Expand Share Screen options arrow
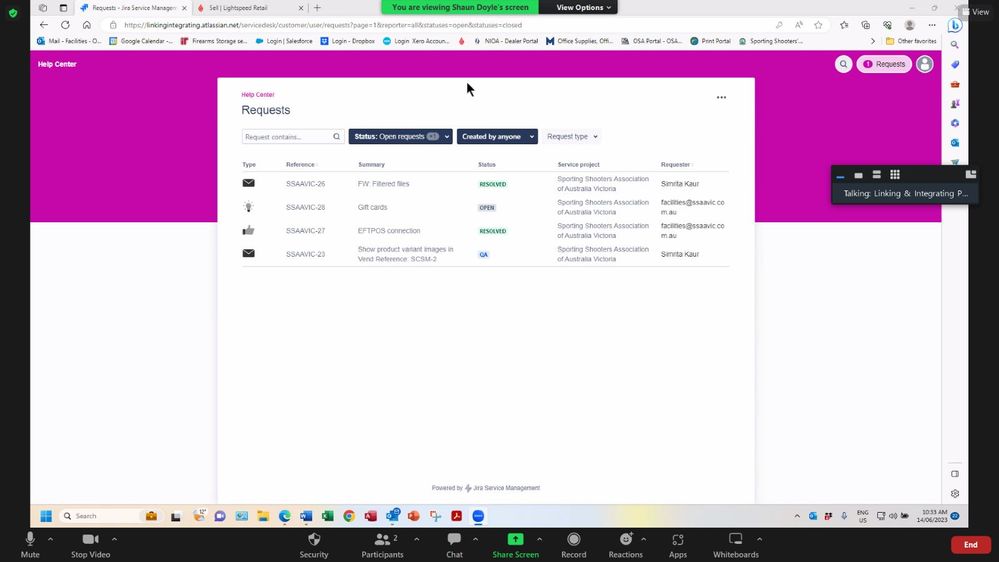The height and width of the screenshot is (562, 999). (x=539, y=539)
